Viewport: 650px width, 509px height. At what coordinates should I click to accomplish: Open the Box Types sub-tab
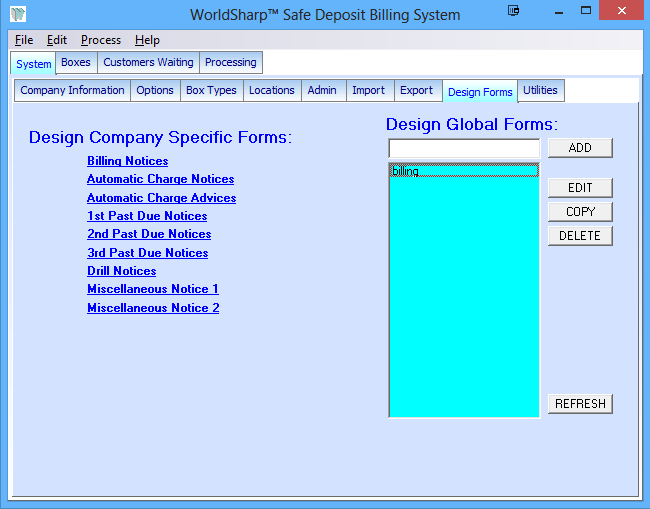click(211, 90)
